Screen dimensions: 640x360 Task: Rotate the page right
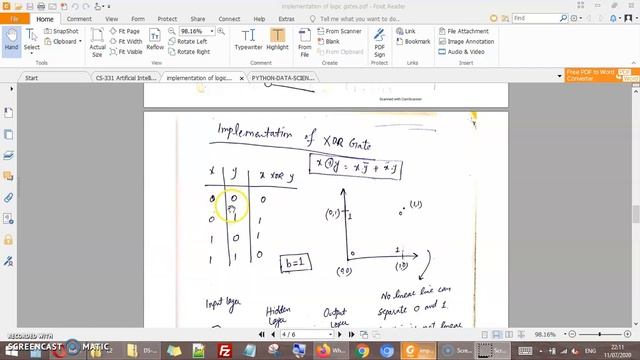(x=189, y=52)
